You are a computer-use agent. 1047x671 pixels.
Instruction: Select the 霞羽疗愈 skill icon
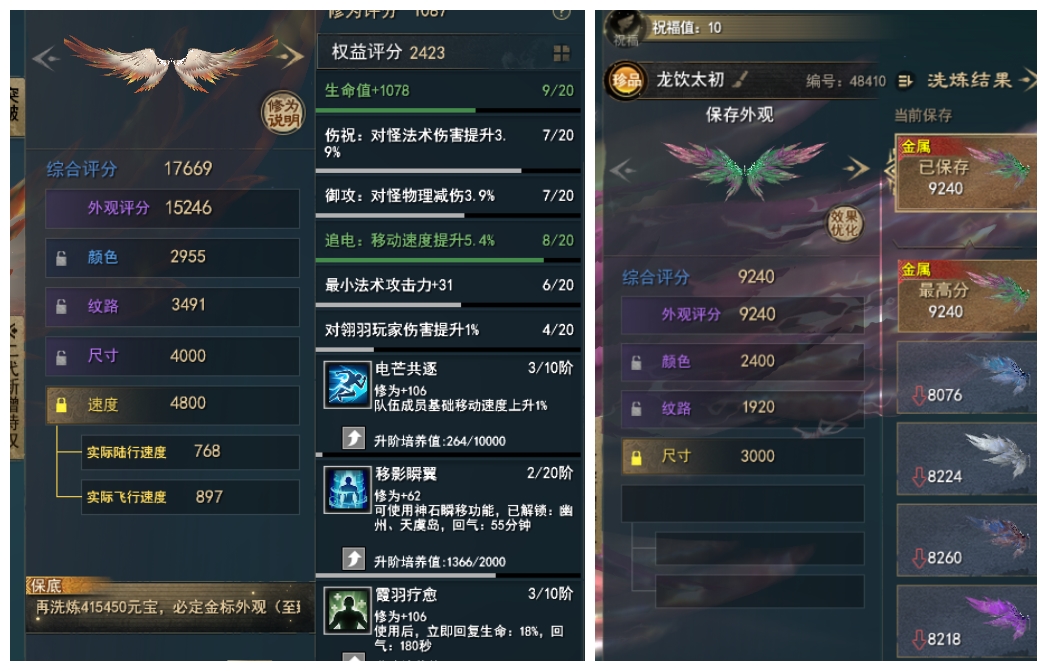pos(347,610)
